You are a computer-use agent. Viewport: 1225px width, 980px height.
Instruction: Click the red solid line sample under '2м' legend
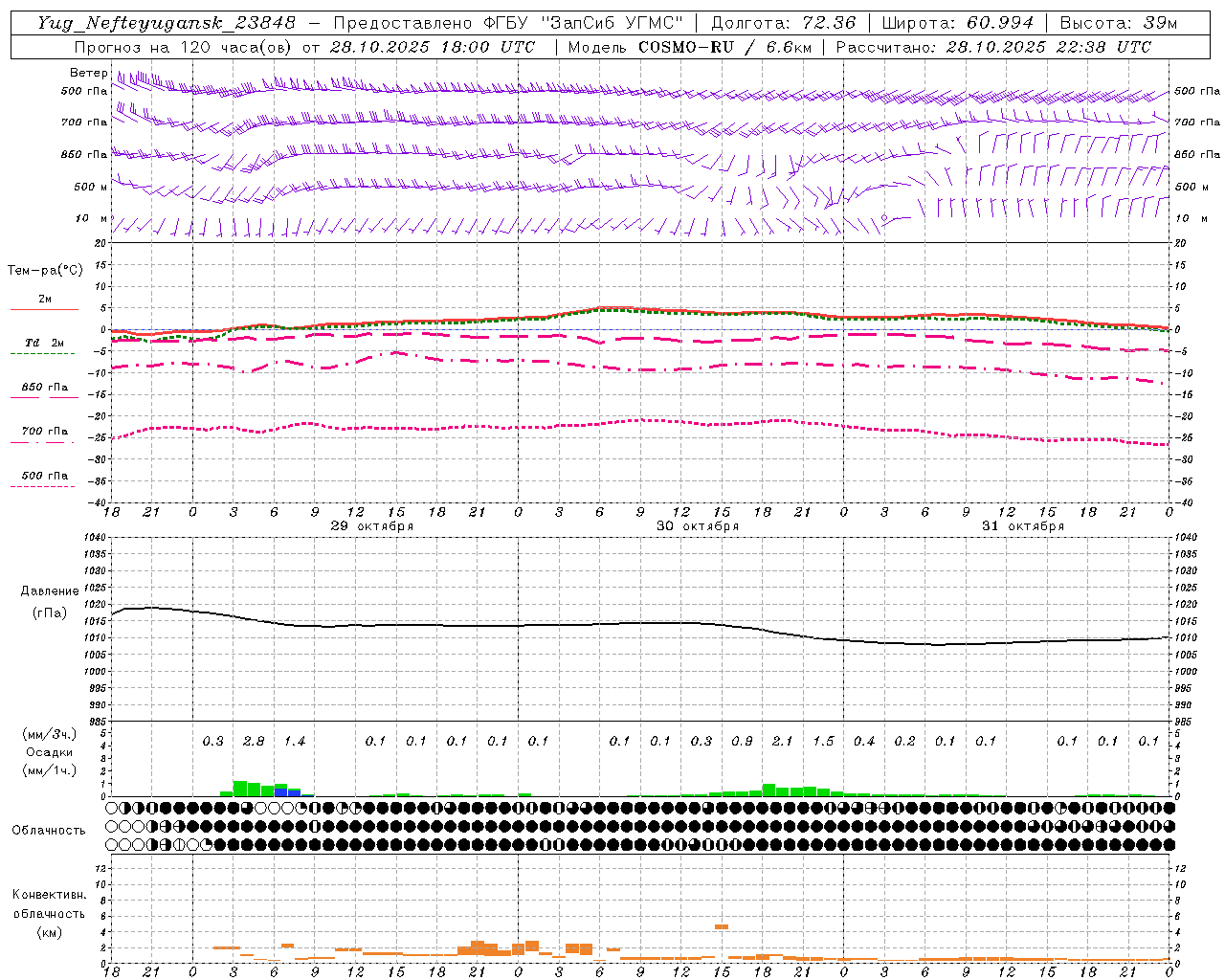[x=44, y=310]
